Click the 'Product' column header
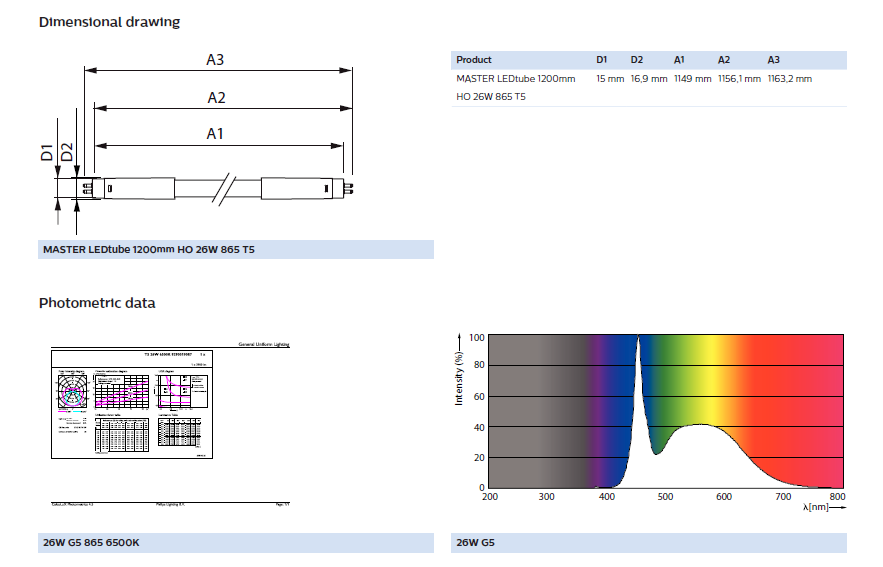This screenshot has height=567, width=883. pos(474,60)
